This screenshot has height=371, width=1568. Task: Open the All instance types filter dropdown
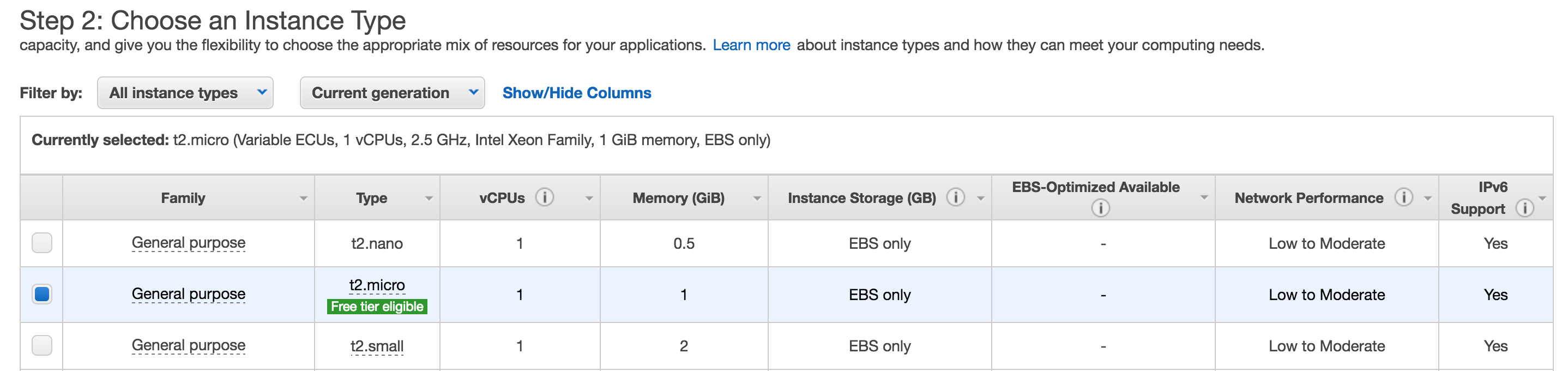click(x=185, y=93)
